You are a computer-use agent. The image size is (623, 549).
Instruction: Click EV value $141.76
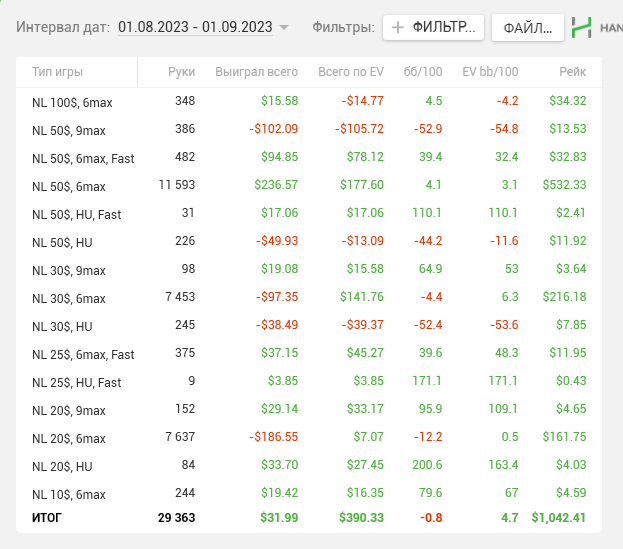(362, 297)
